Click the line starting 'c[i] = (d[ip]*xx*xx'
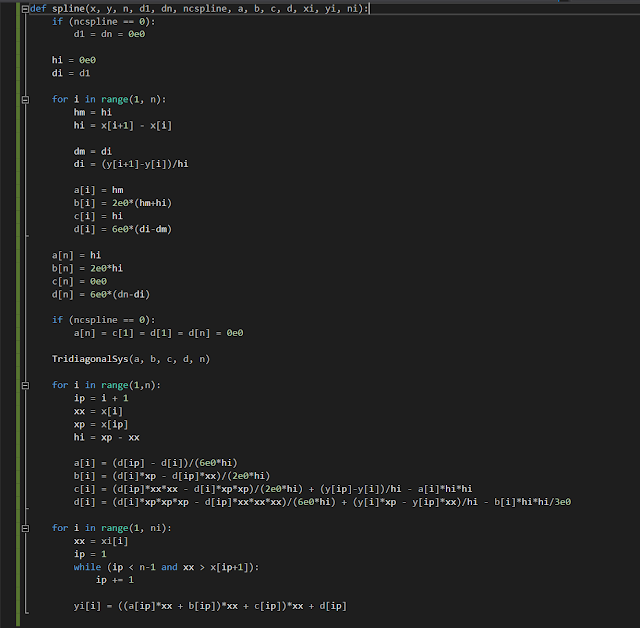 tap(273, 489)
